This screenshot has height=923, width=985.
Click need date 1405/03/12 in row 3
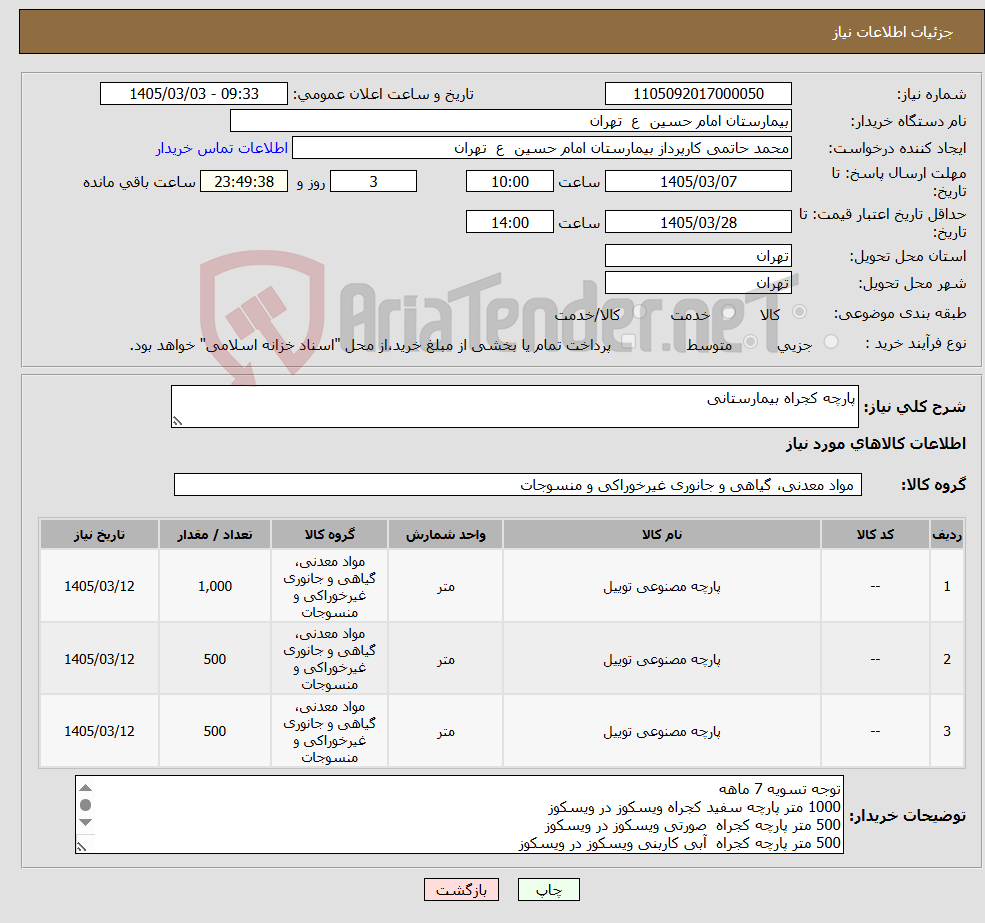pos(99,731)
